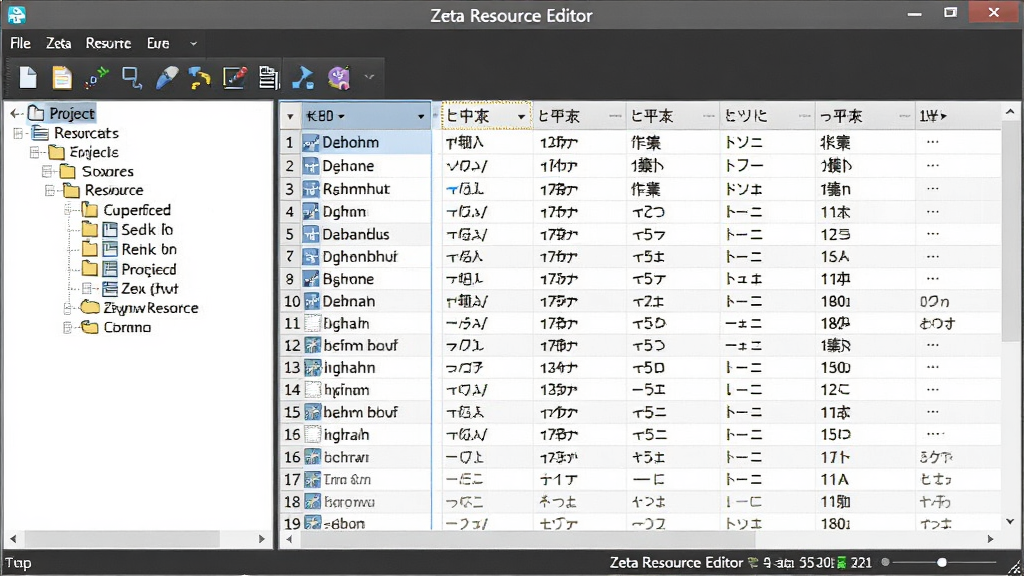The height and width of the screenshot is (576, 1024).
Task: Select the Sedk fo tree item
Action: pyautogui.click(x=147, y=230)
